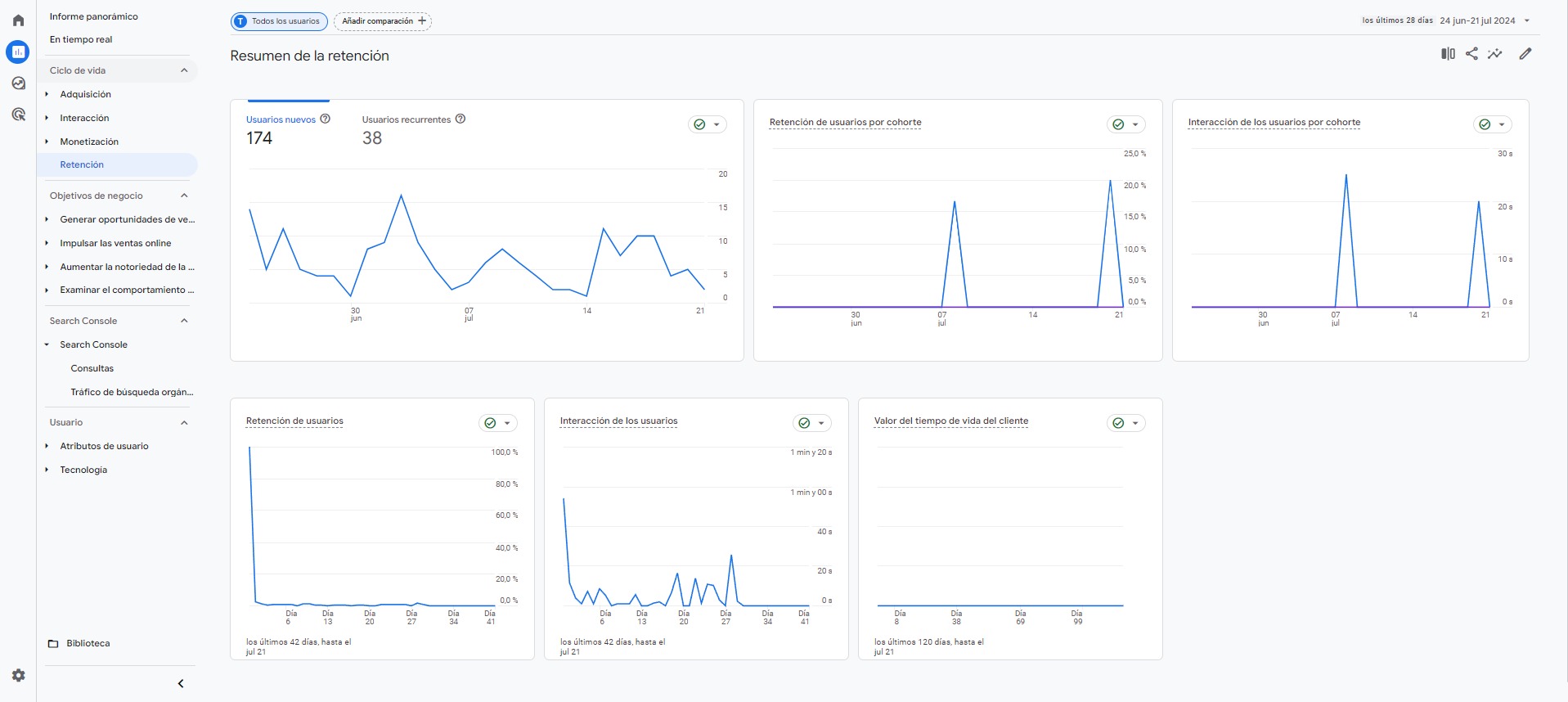
Task: Click the pencil icon to customize report
Action: tap(1525, 54)
